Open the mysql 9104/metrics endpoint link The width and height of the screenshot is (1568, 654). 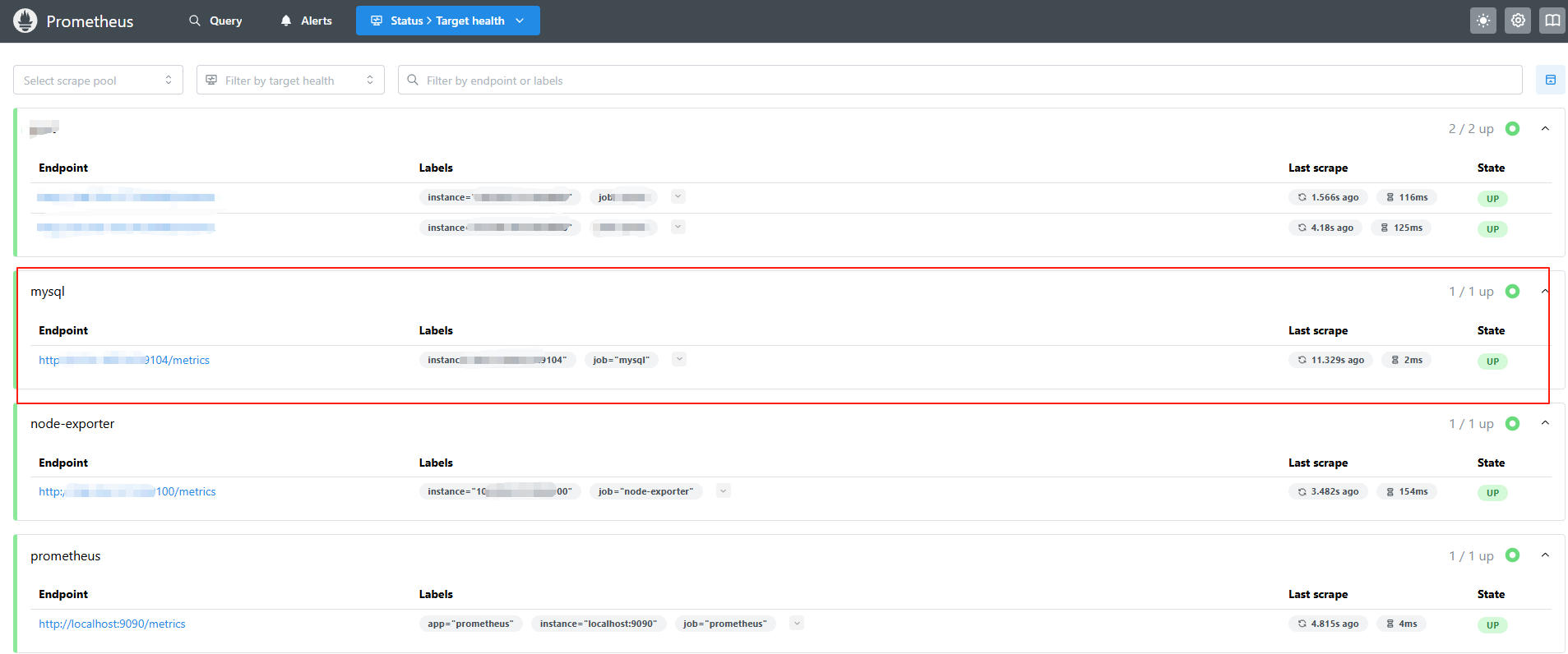[x=124, y=360]
